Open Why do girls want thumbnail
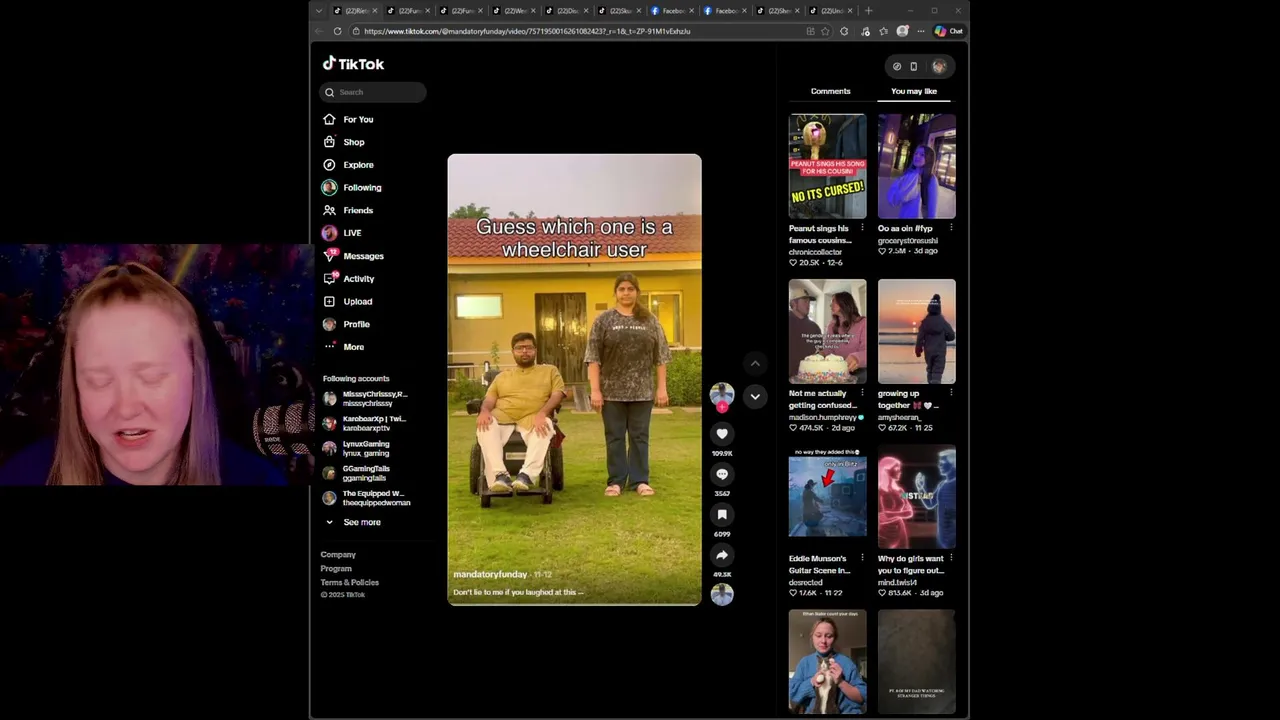 point(917,497)
